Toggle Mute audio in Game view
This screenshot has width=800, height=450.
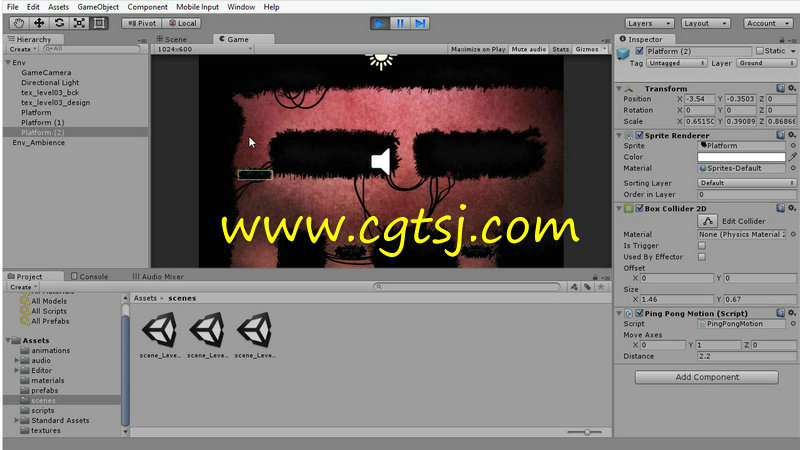point(529,49)
